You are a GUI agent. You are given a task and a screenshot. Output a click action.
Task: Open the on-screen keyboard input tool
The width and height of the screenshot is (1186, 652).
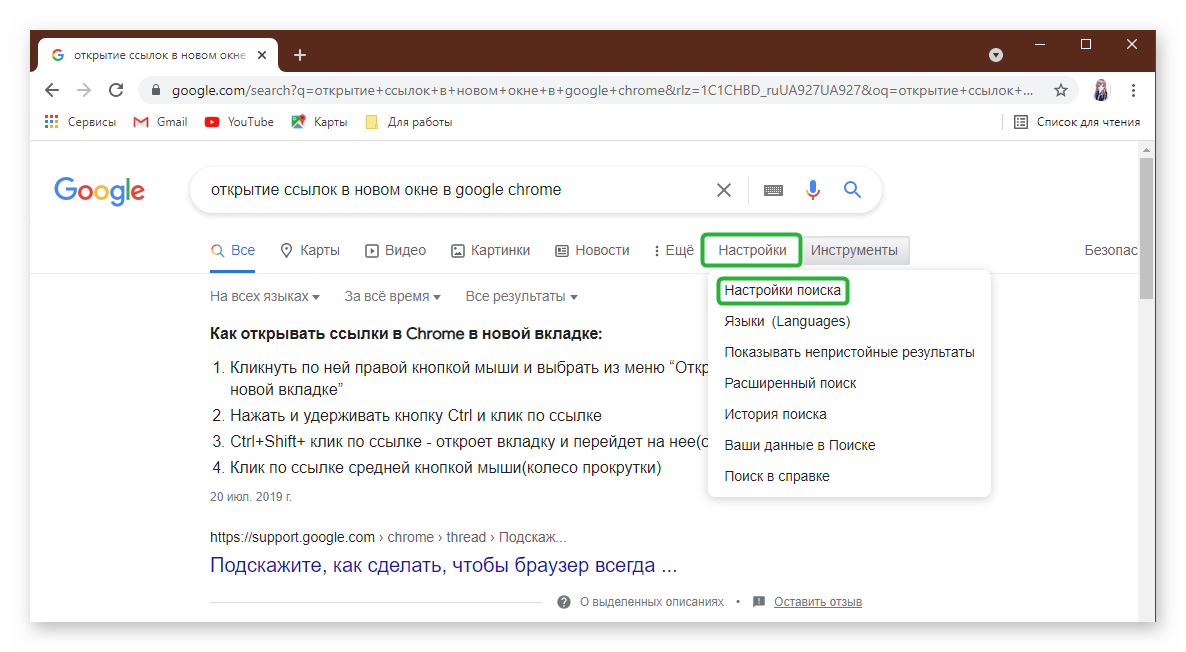(x=773, y=190)
